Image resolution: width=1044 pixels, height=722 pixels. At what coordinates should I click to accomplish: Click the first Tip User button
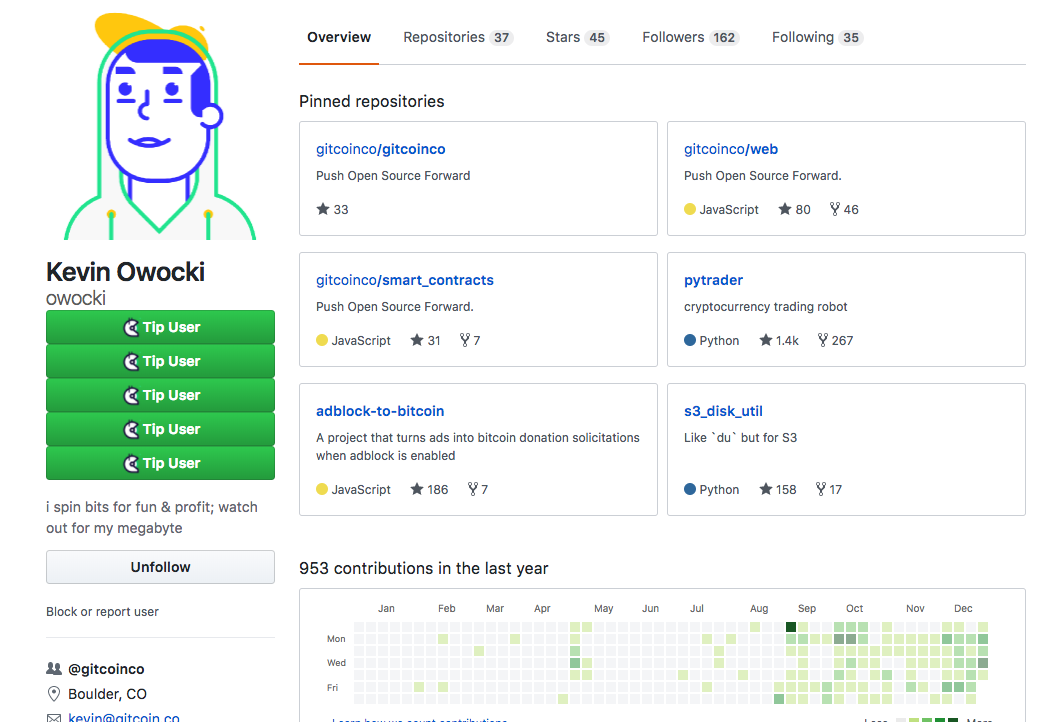(160, 327)
